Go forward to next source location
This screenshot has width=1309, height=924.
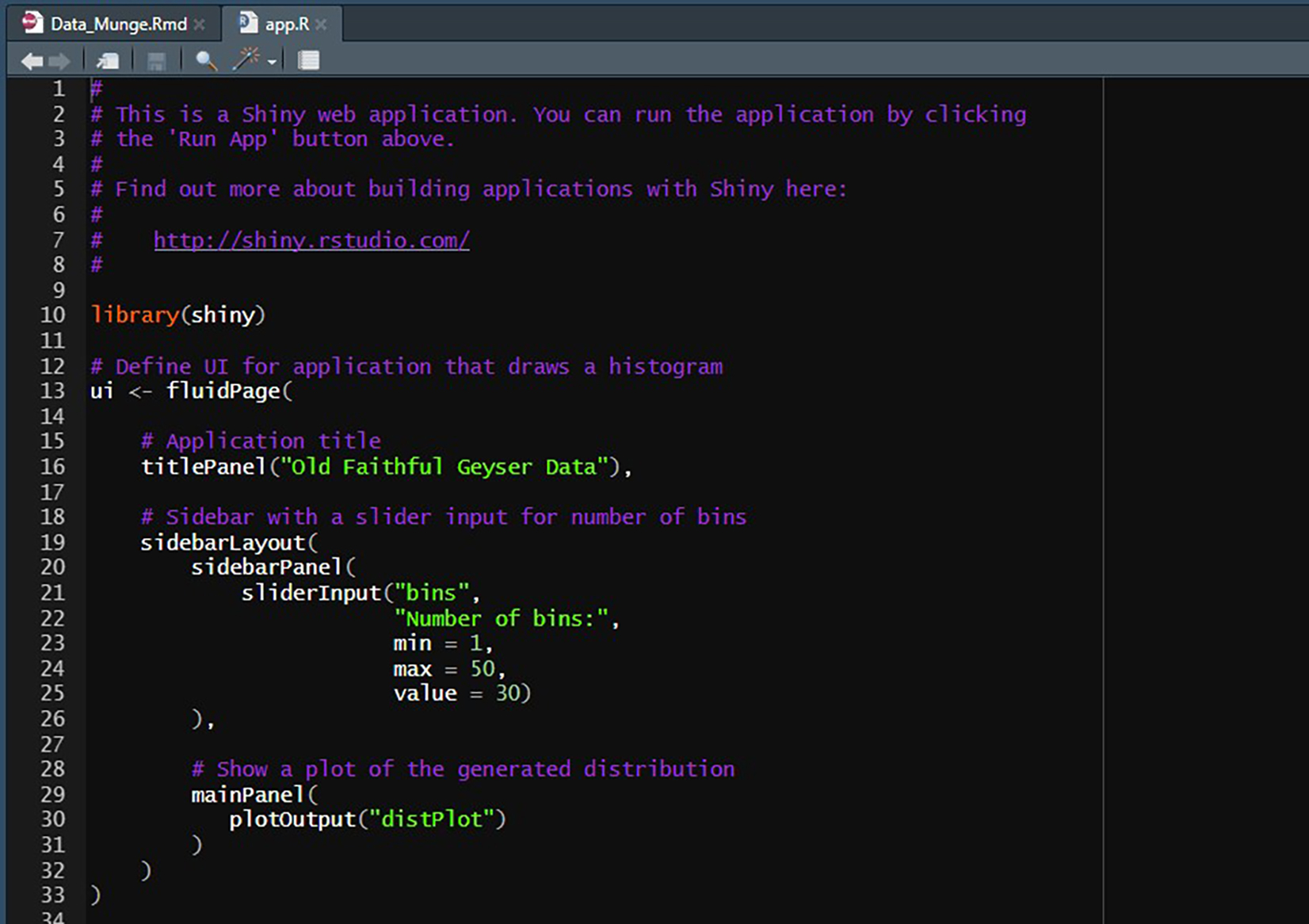59,61
